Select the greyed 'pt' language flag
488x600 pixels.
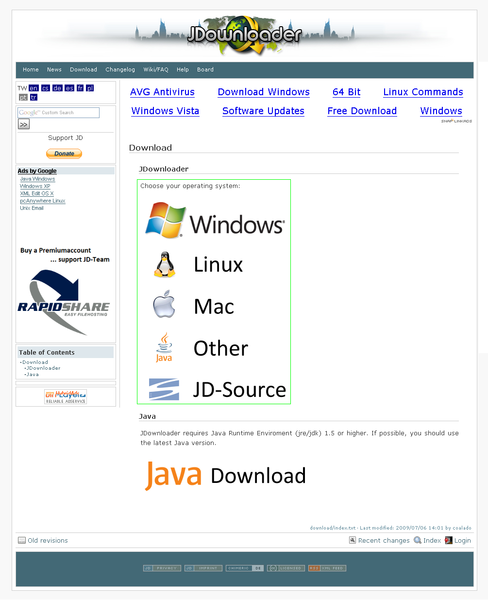tap(23, 98)
